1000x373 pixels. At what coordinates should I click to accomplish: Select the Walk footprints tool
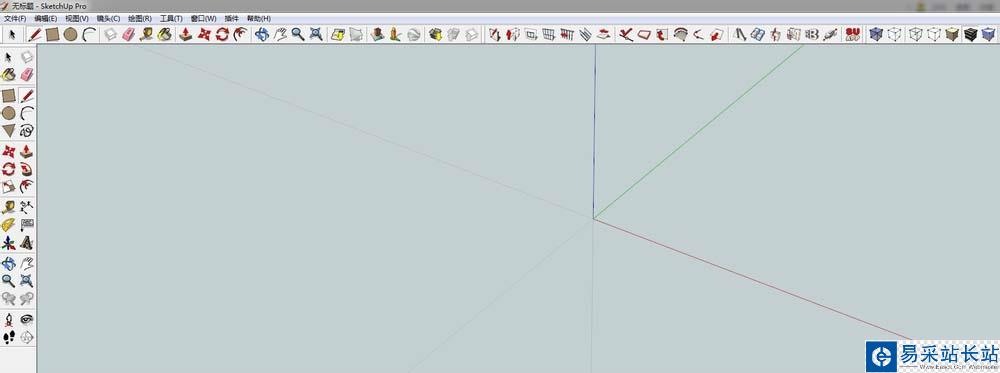(x=8, y=337)
